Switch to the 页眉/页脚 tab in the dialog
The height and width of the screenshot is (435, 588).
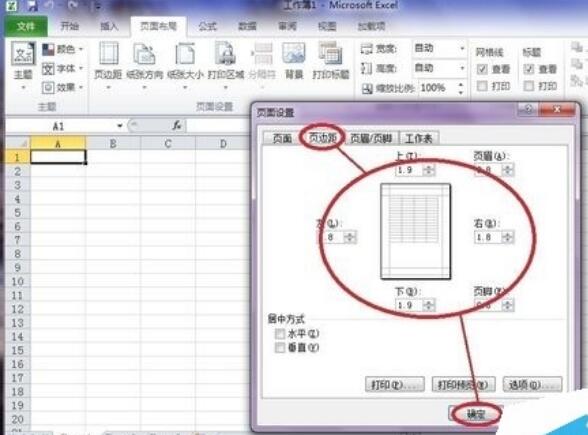click(371, 138)
